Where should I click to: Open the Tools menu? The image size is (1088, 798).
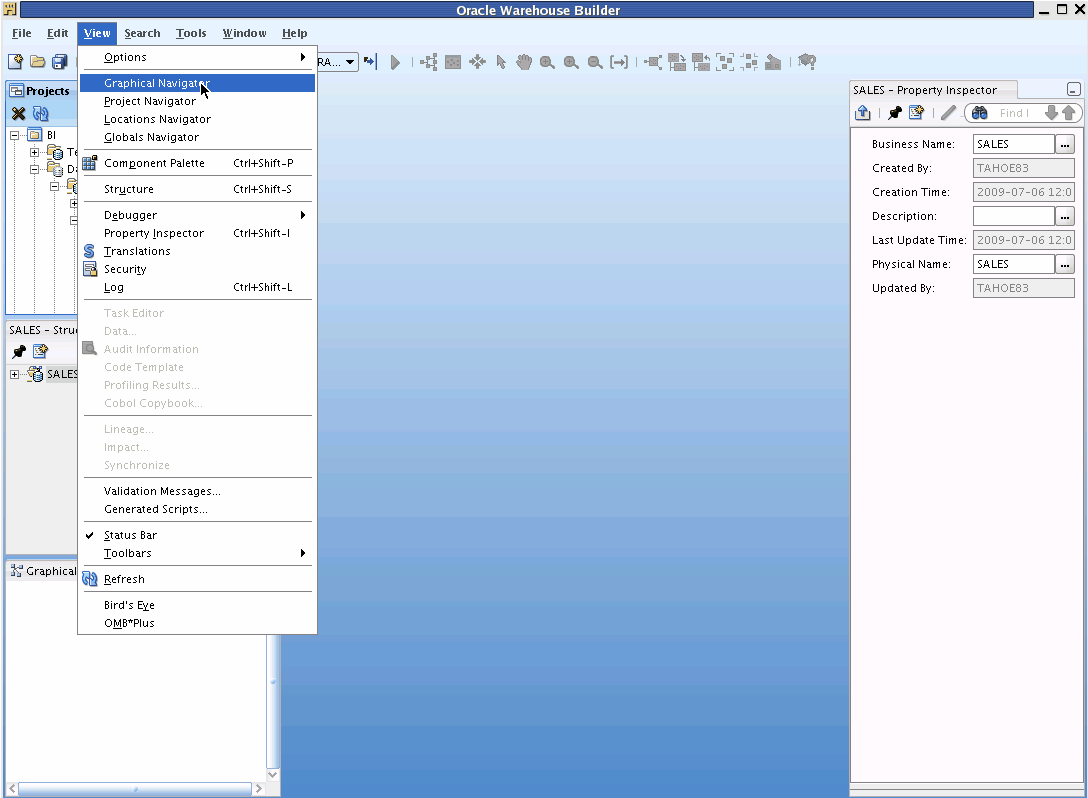click(x=191, y=33)
